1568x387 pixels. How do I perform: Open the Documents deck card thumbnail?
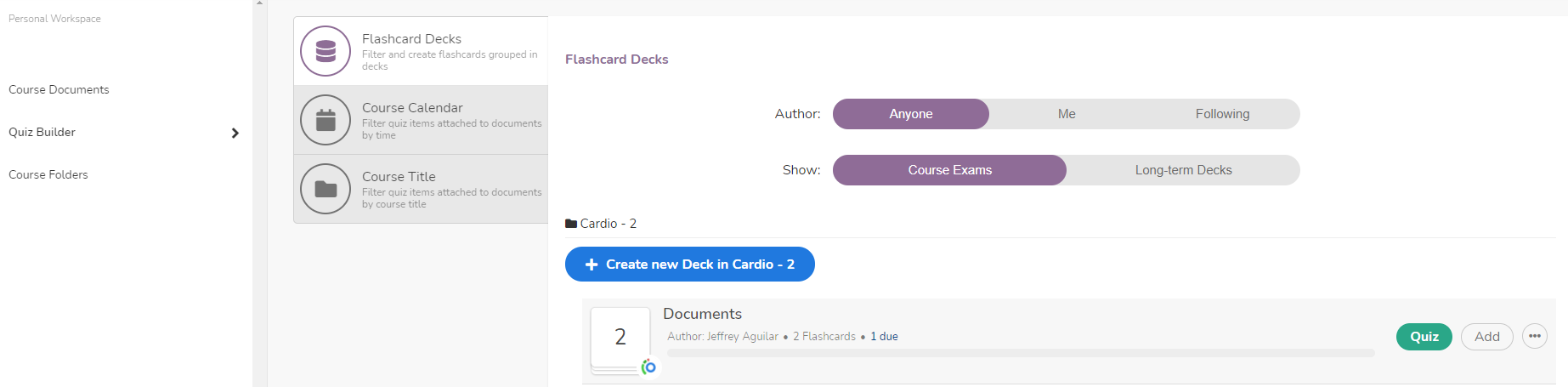point(620,338)
